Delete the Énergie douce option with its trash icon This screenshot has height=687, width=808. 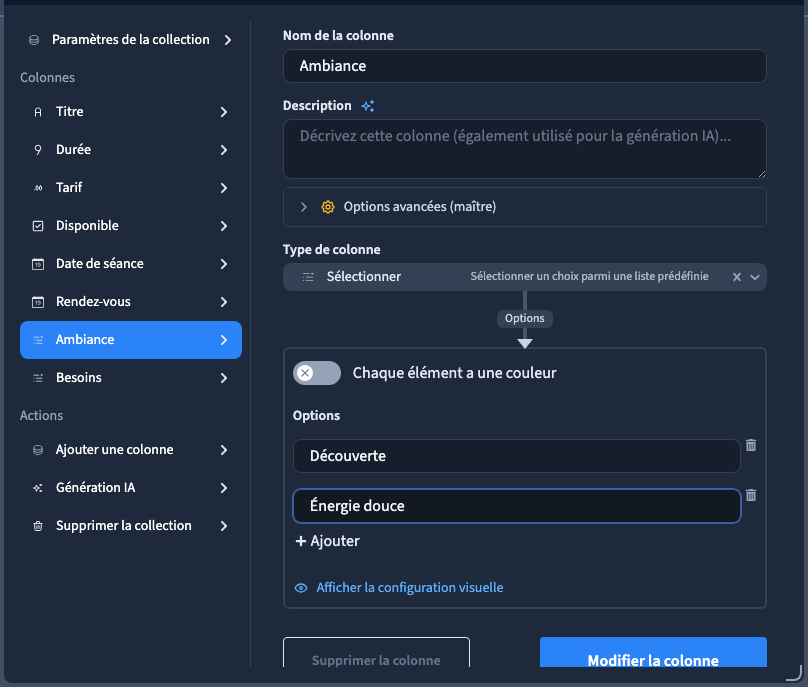751,495
